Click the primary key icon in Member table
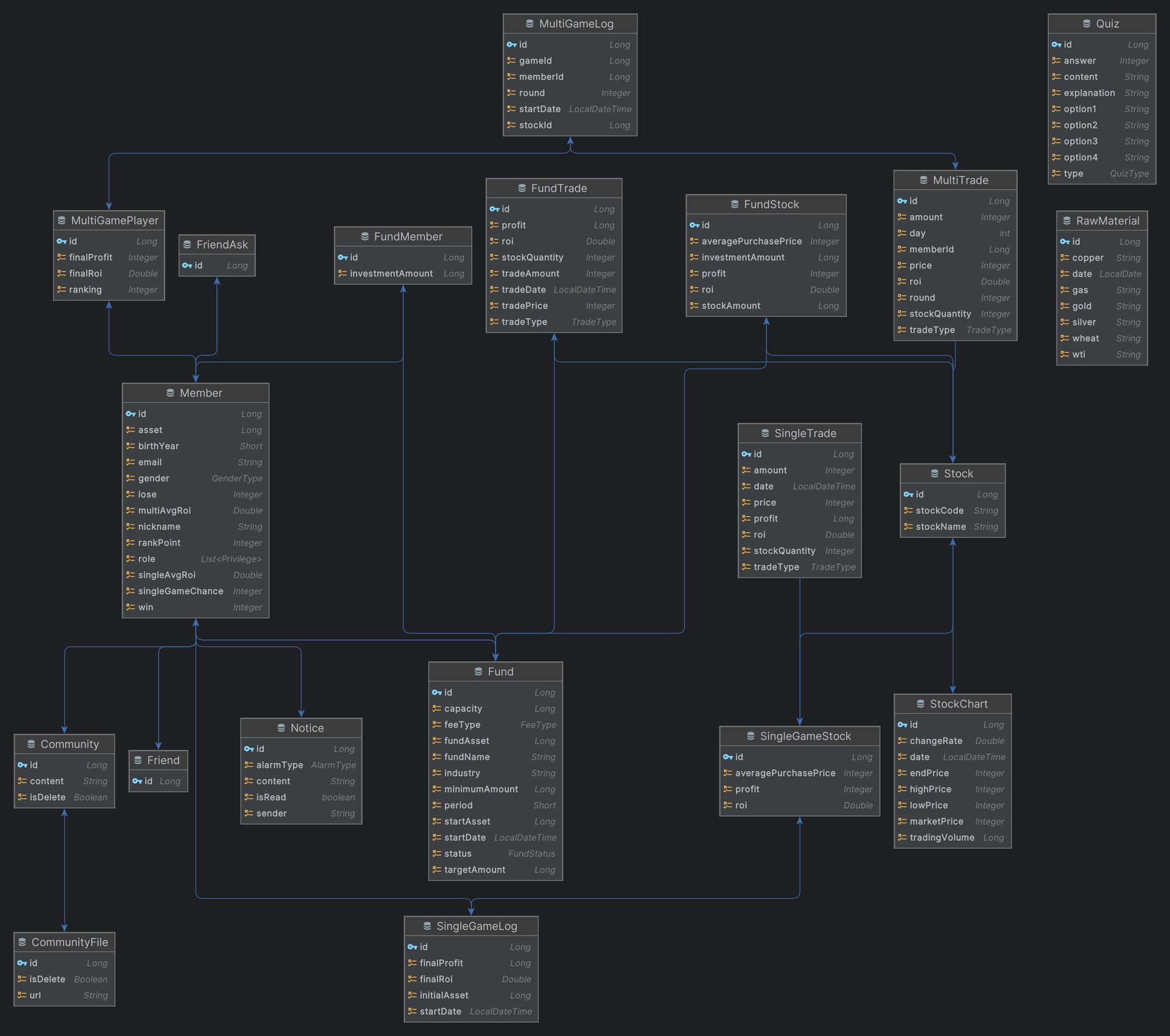 coord(130,414)
